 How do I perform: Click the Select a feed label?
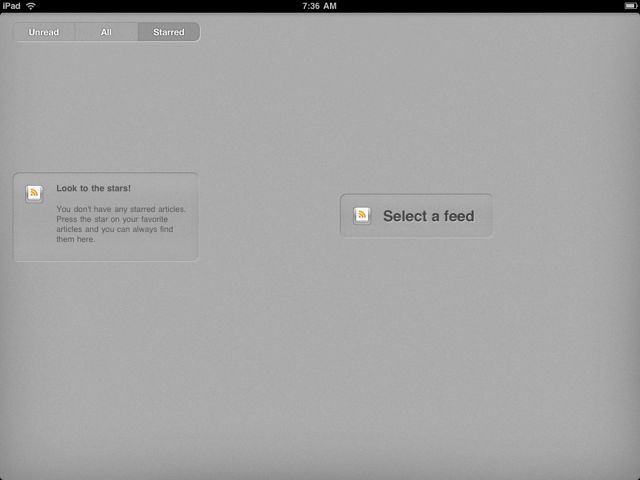(x=429, y=216)
